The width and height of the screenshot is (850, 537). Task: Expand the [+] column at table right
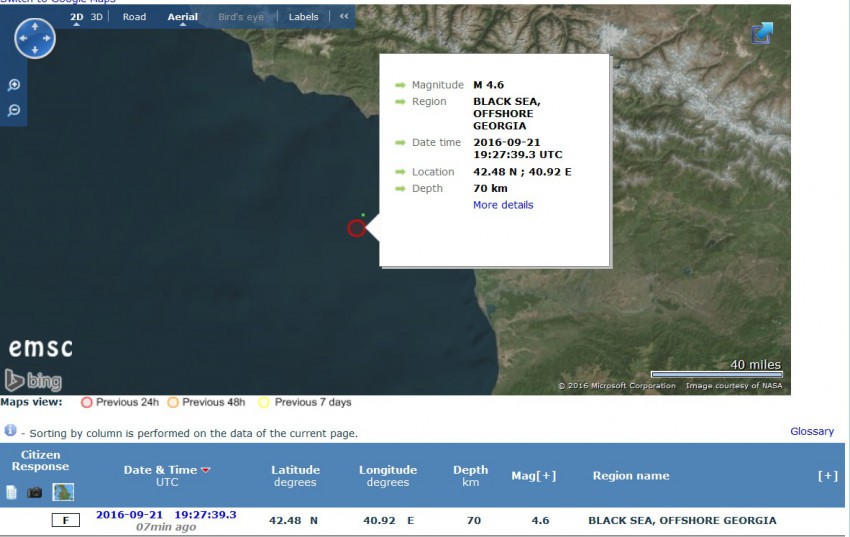pyautogui.click(x=827, y=476)
